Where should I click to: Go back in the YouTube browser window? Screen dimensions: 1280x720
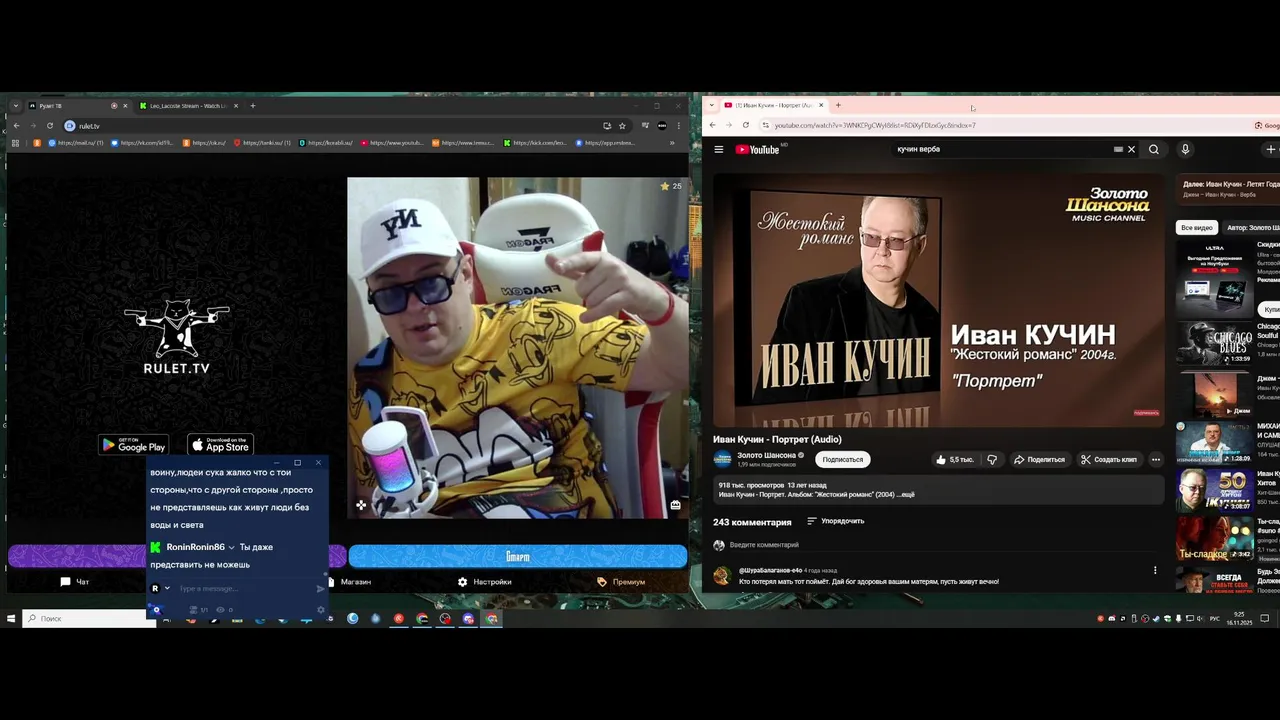coord(712,125)
